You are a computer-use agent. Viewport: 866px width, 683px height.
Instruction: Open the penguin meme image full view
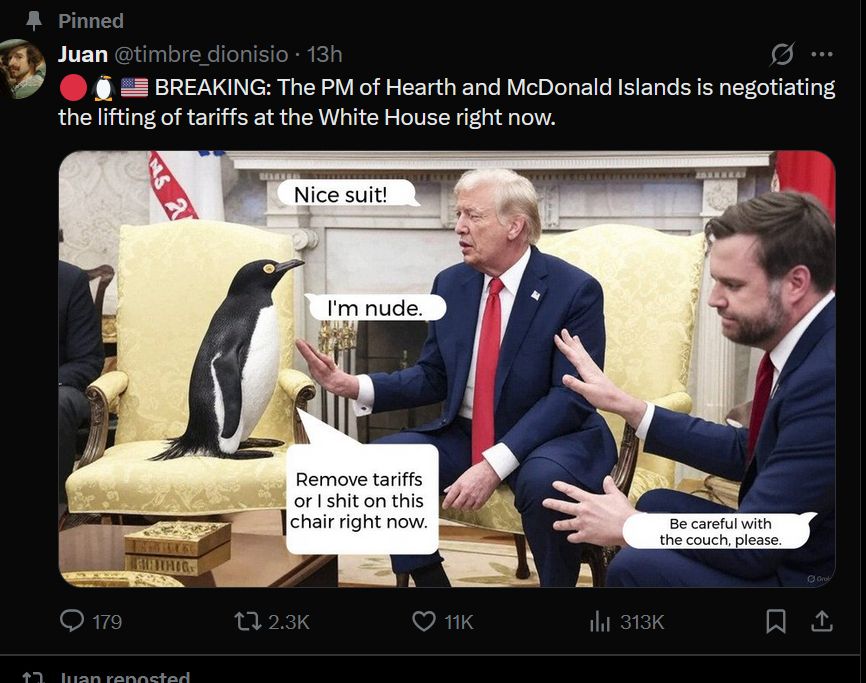[447, 369]
